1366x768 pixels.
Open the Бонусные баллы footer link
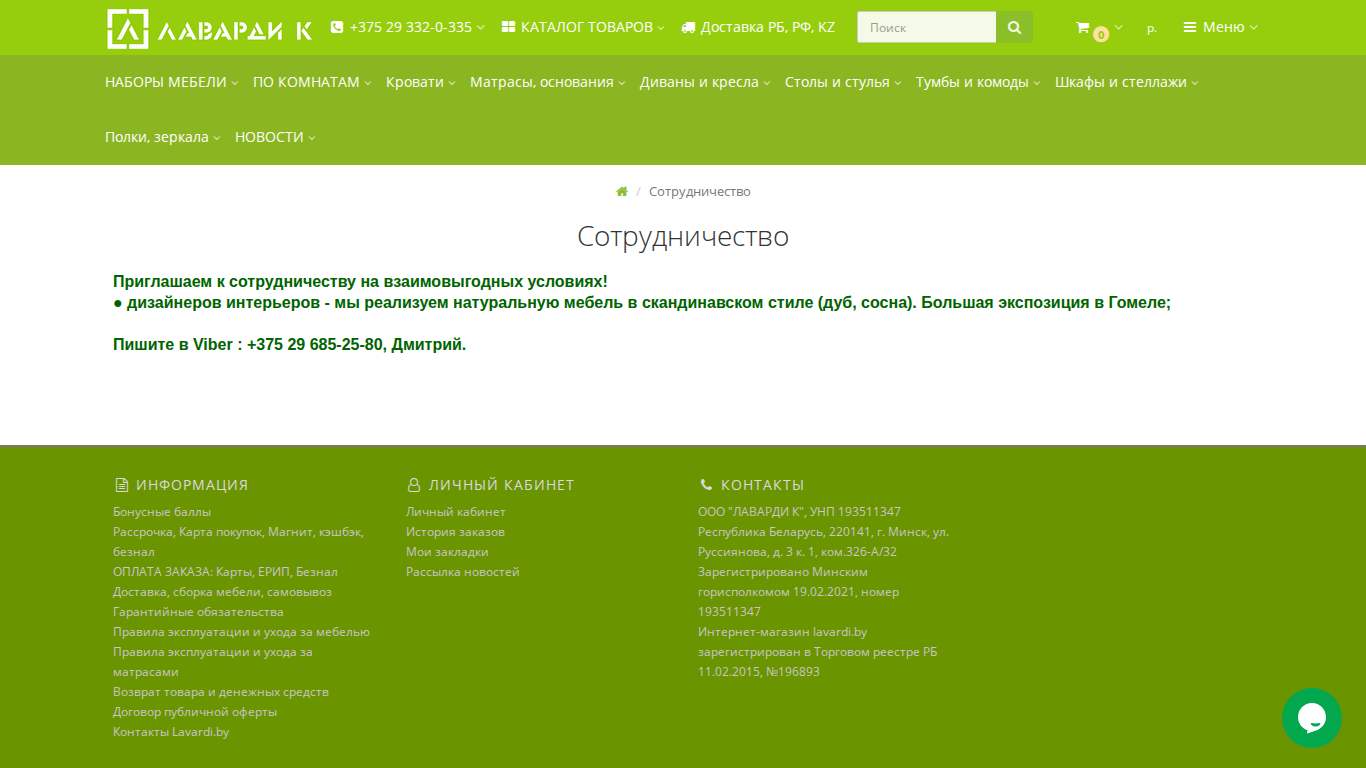pyautogui.click(x=162, y=512)
